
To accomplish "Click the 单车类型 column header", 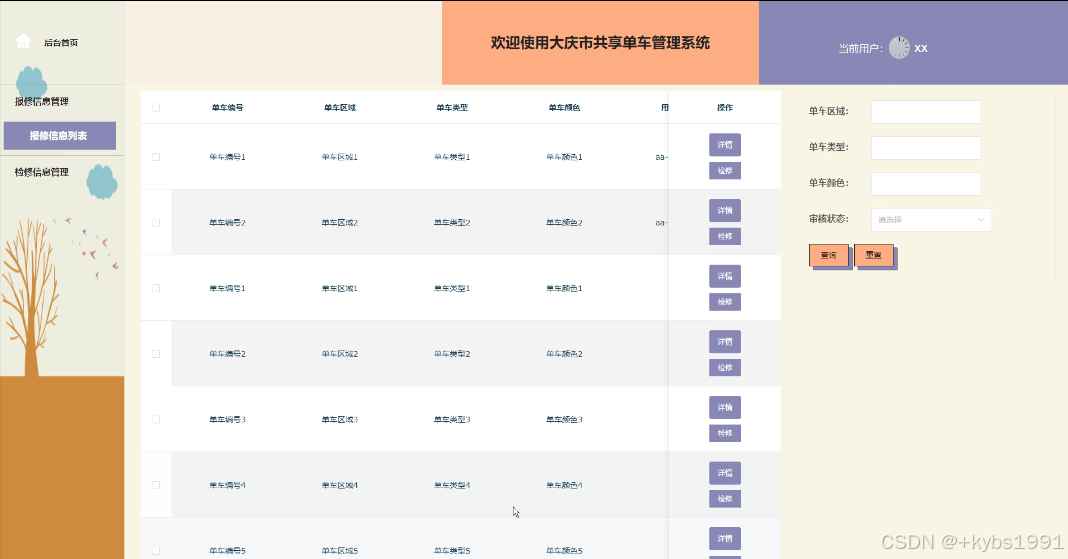I will (452, 108).
